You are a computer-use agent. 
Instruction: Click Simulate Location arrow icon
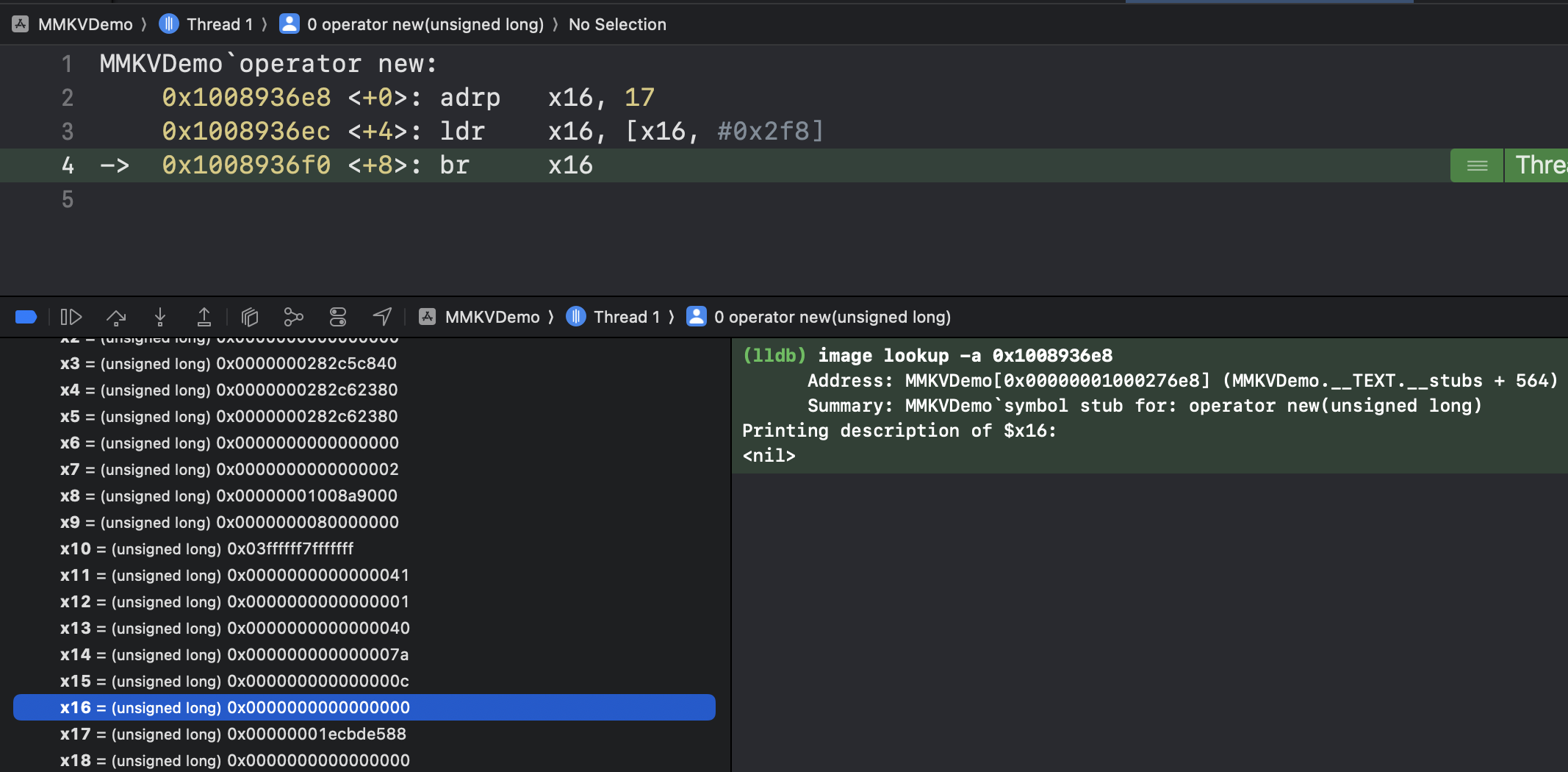click(382, 317)
